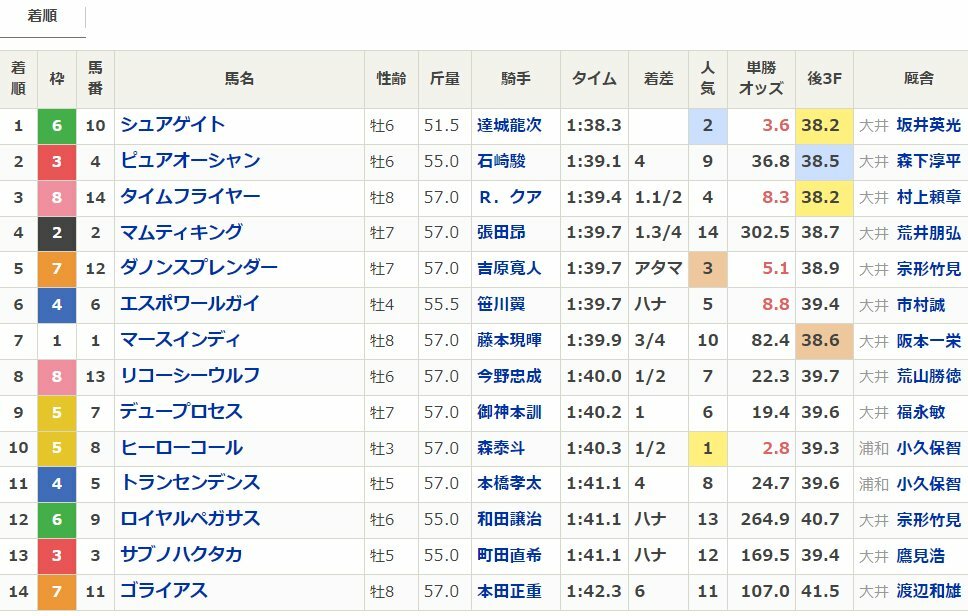This screenshot has height=616, width=968.
Task: Open trainer 荒山勝徳 link
Action: point(928,376)
